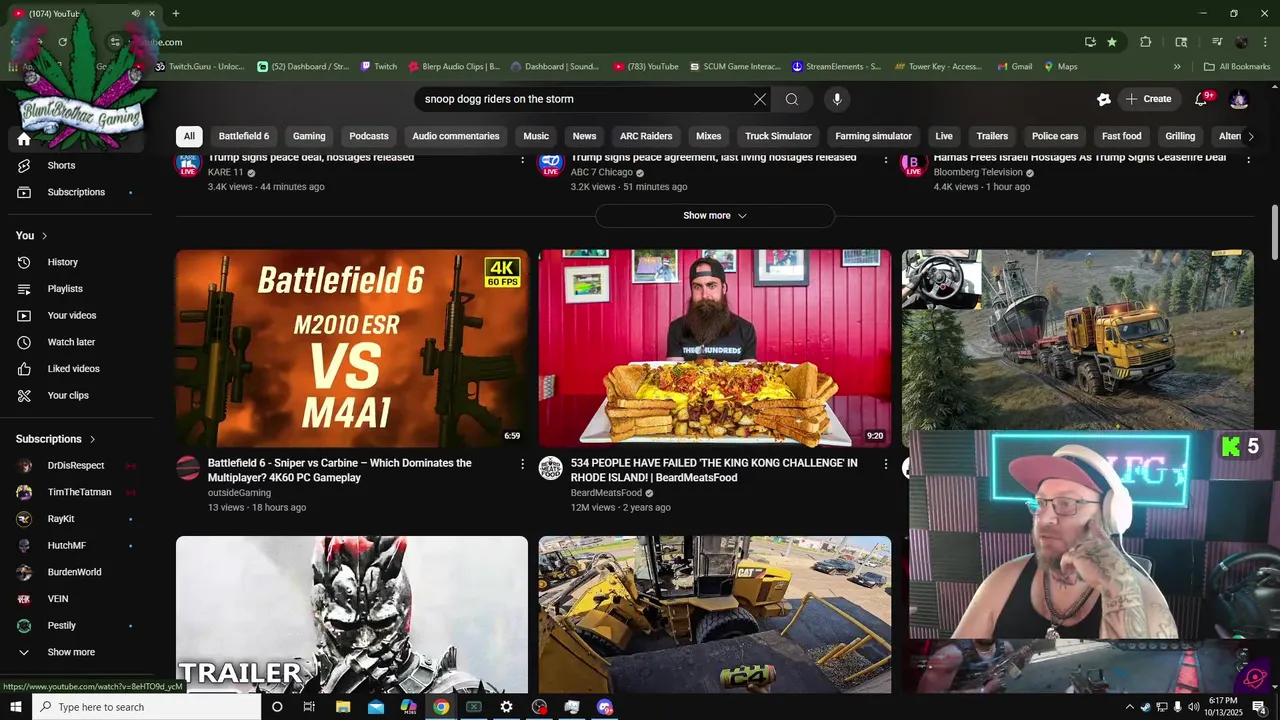Select the Truck Simulator filter chip
The height and width of the screenshot is (720, 1280).
coord(778,136)
